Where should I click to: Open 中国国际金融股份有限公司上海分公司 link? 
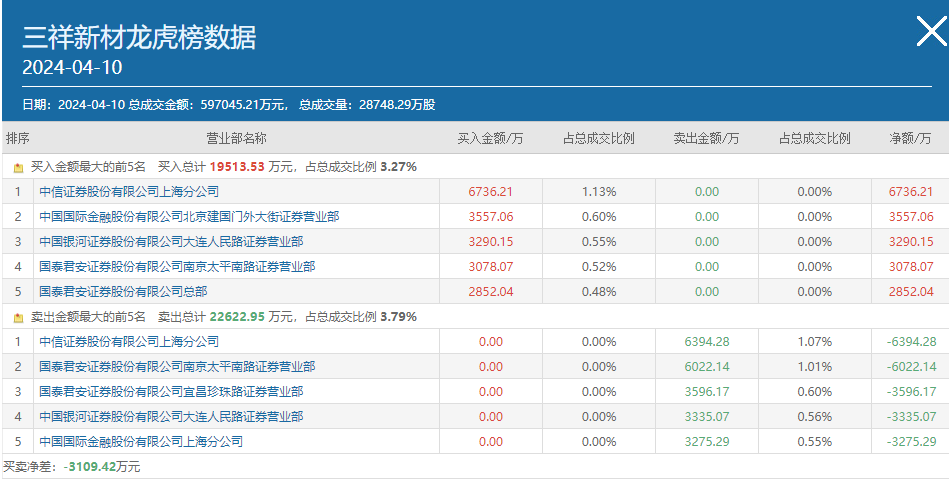click(141, 441)
